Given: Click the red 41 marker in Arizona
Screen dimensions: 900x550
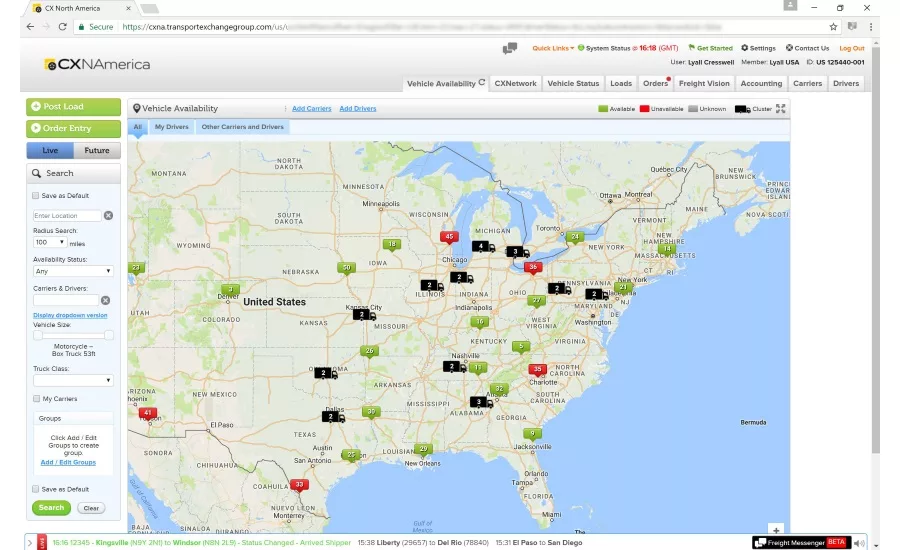Looking at the screenshot, I should pyautogui.click(x=148, y=413).
